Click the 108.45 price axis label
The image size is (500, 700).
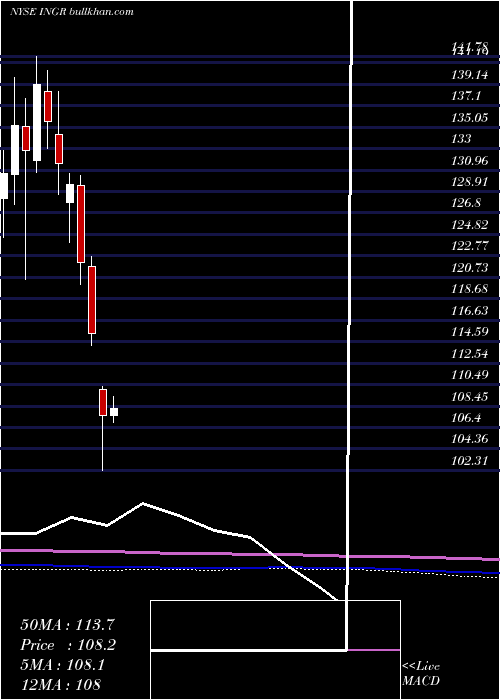(470, 396)
